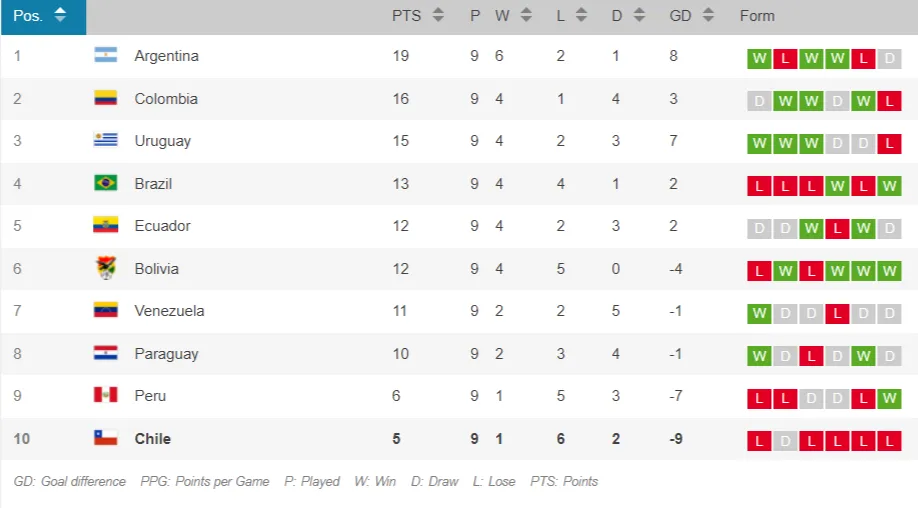The width and height of the screenshot is (918, 508).
Task: Sort table by the Pos. column
Action: tap(41, 16)
